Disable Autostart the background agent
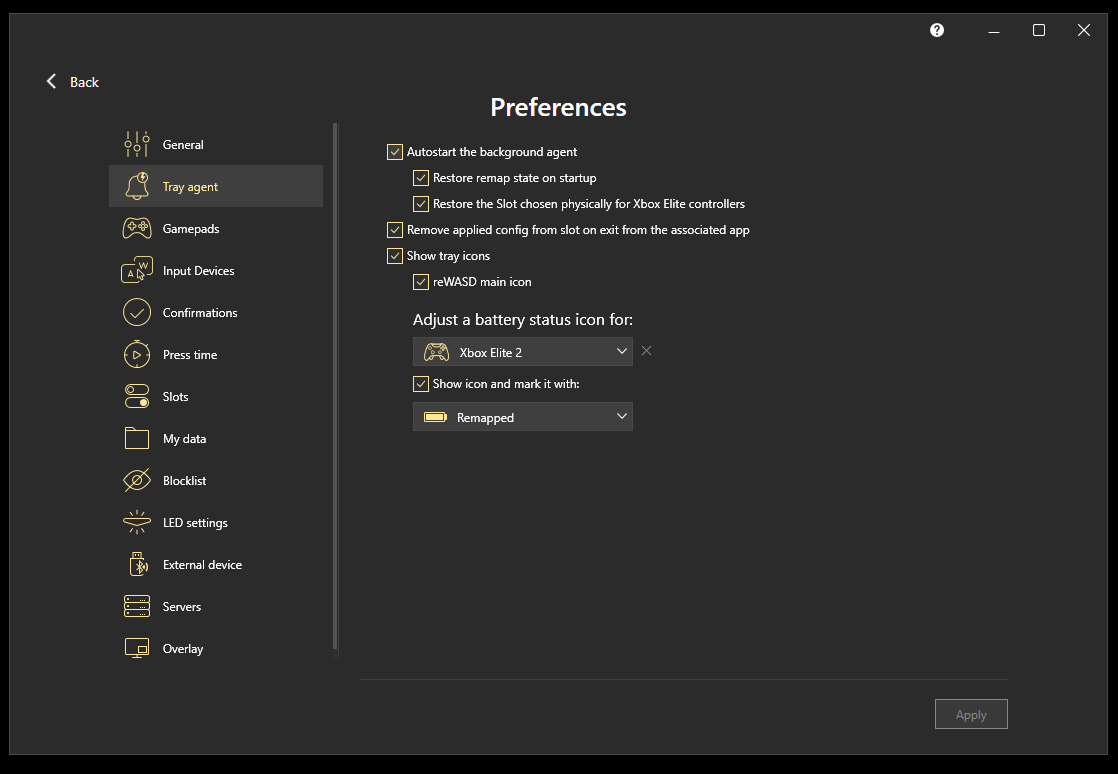The image size is (1118, 774). click(x=395, y=152)
